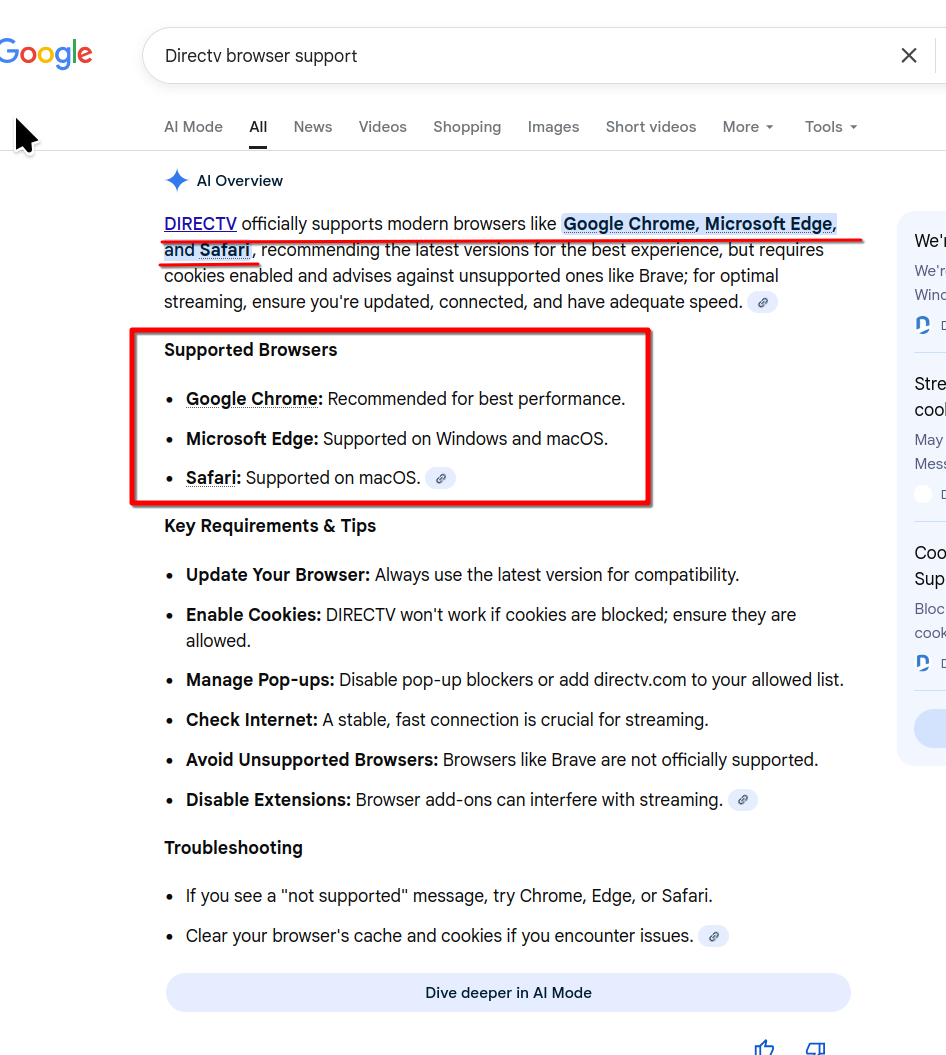Open the Images tab
This screenshot has width=946, height=1055.
pyautogui.click(x=553, y=127)
